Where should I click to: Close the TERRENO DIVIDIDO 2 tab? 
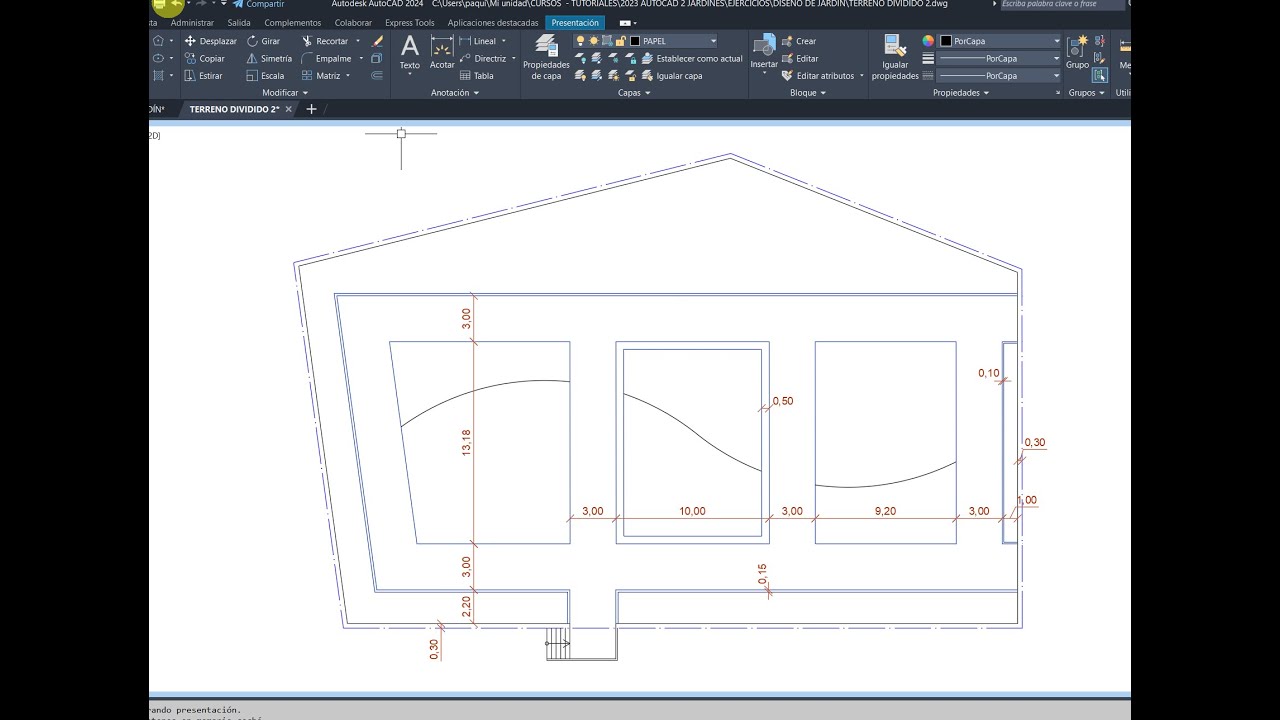[x=289, y=109]
